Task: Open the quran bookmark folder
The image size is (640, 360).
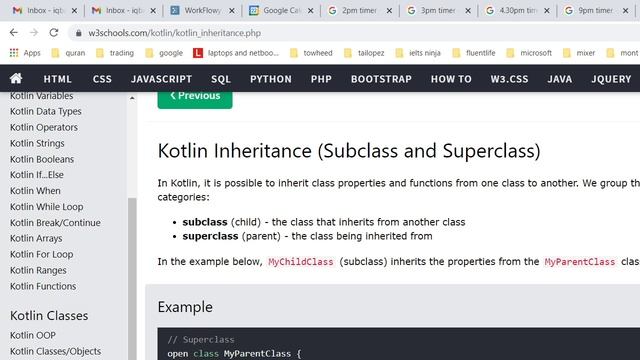Action: 69,53
